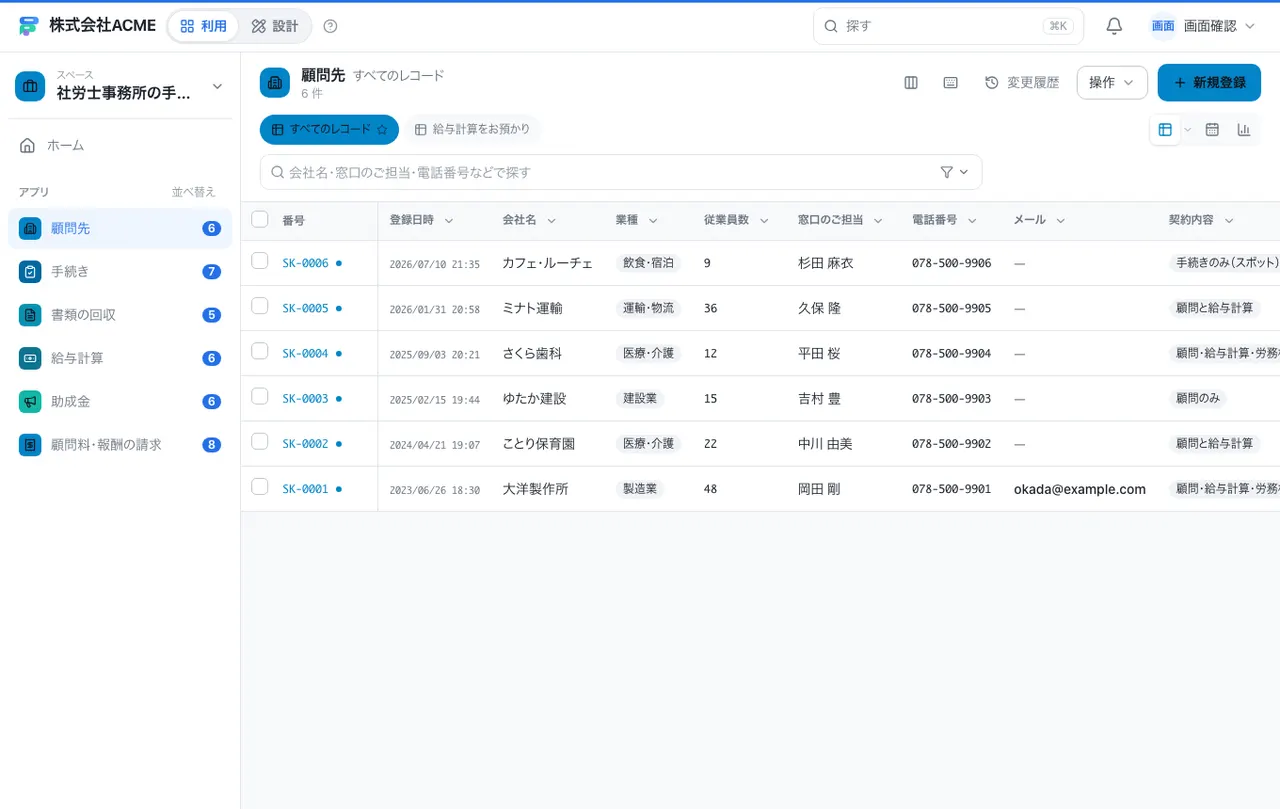This screenshot has width=1280, height=809.
Task: Open notifications bell icon
Action: tap(1114, 26)
